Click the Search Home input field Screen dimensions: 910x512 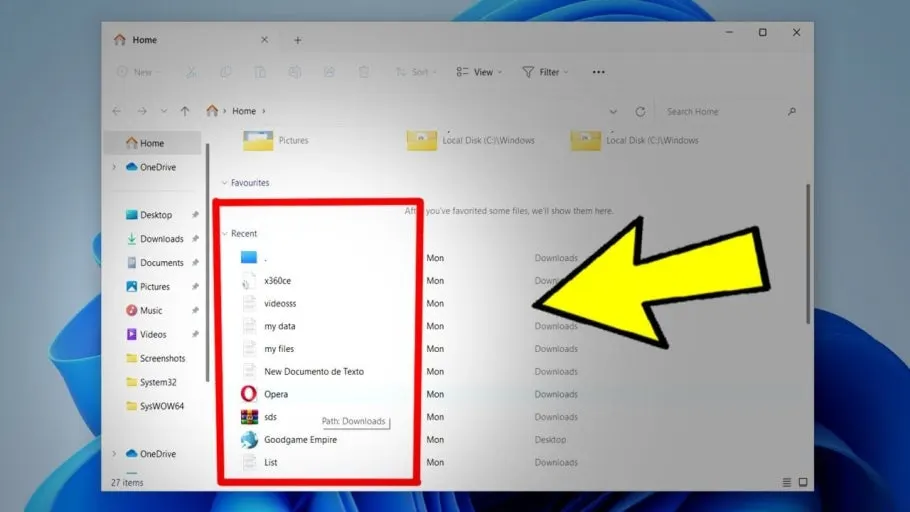[723, 111]
